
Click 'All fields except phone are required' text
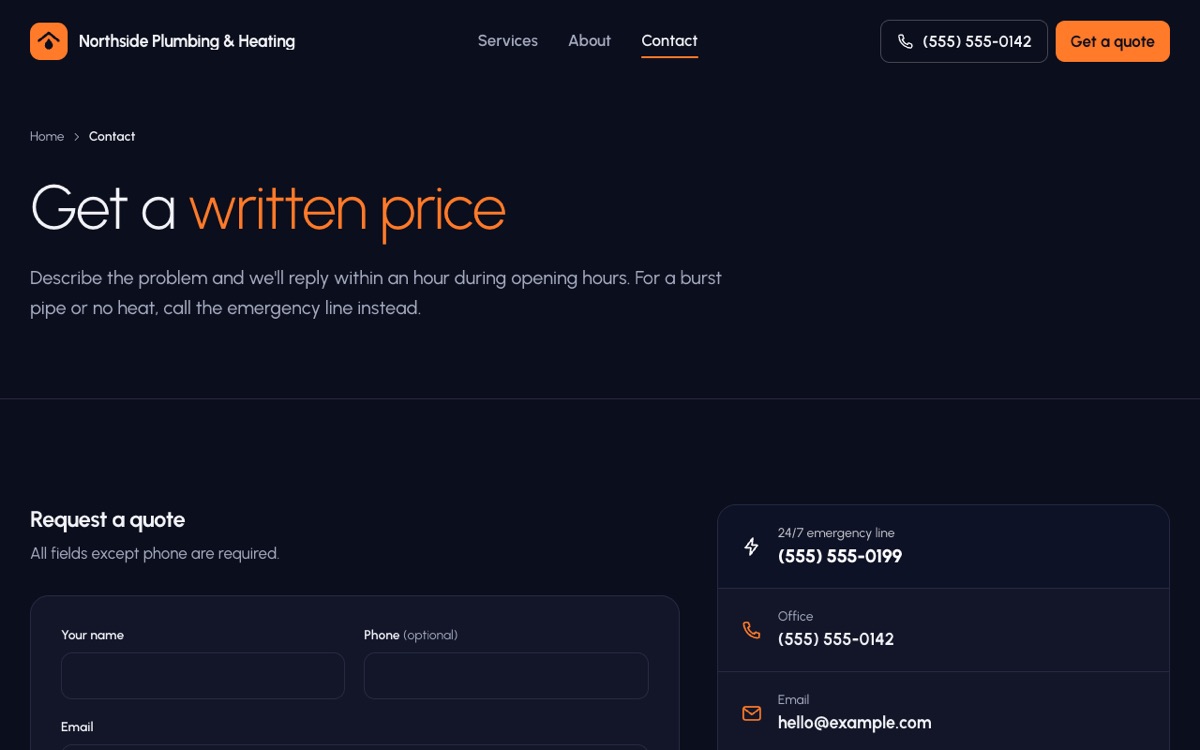point(154,553)
